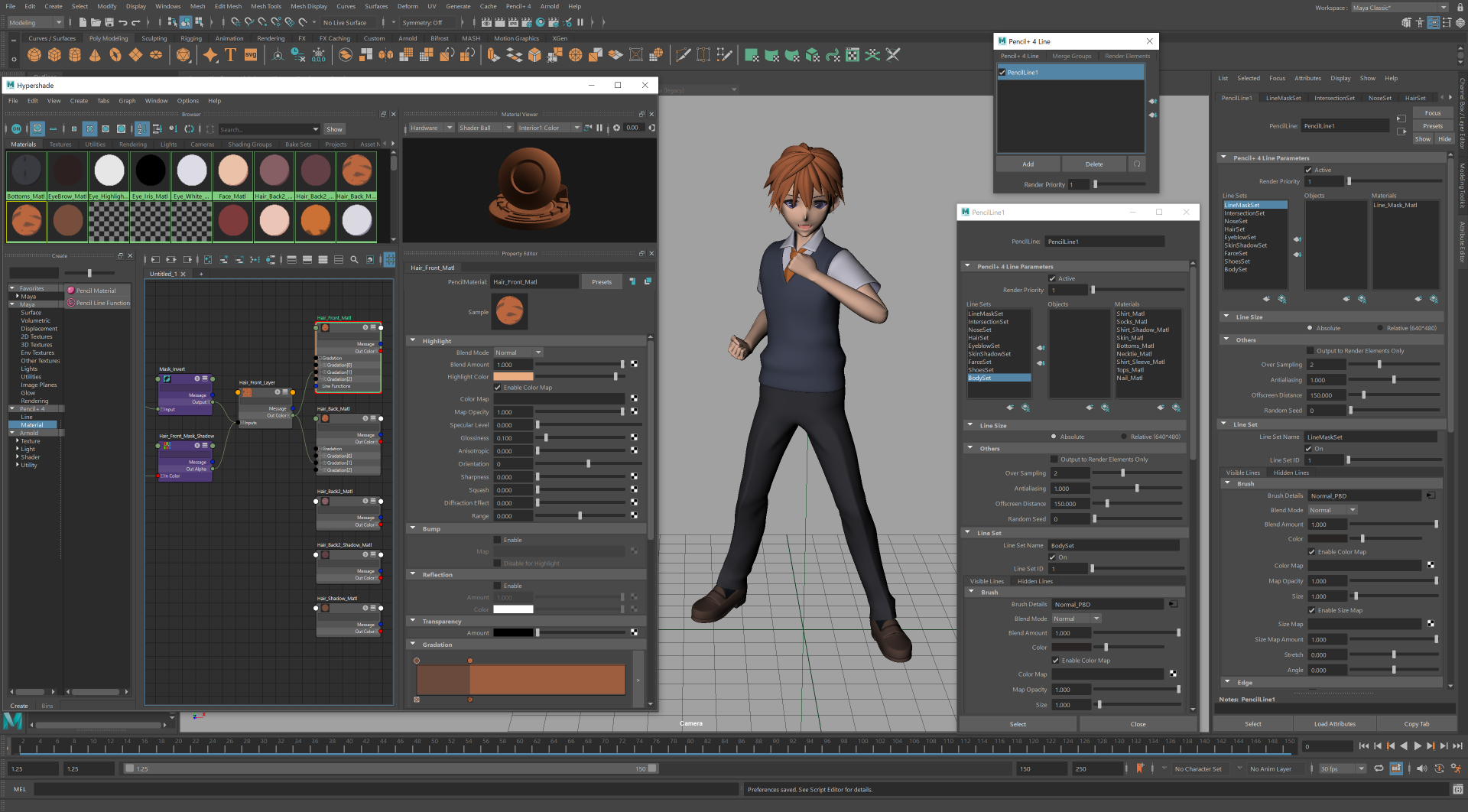This screenshot has width=1468, height=812.
Task: Collapse the Highlight section in Property Editor
Action: coord(413,341)
